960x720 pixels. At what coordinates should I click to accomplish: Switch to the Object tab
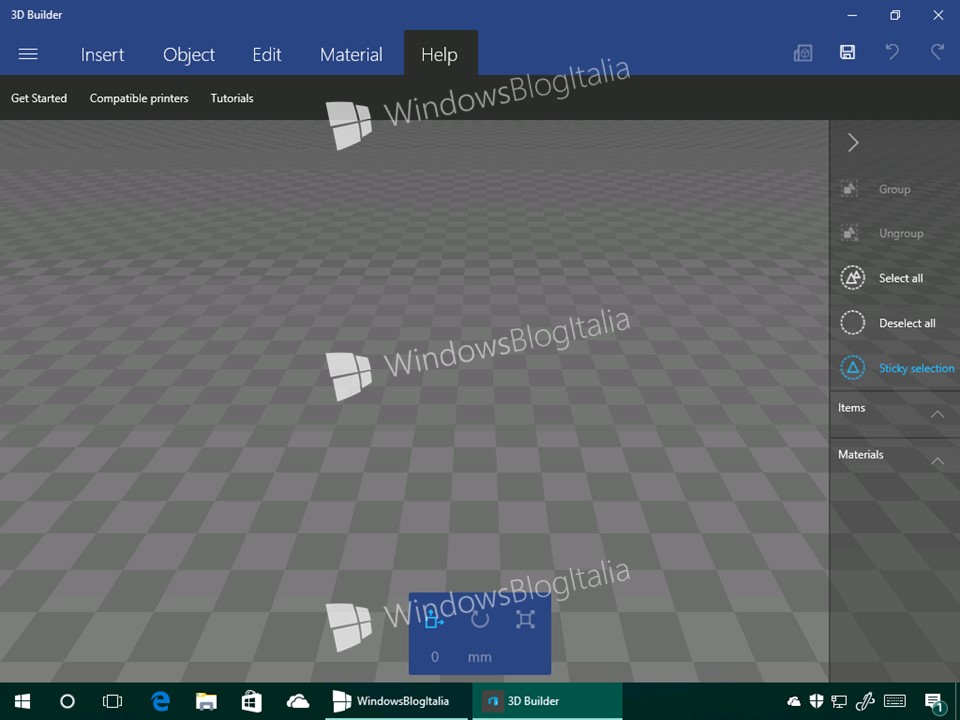point(189,54)
